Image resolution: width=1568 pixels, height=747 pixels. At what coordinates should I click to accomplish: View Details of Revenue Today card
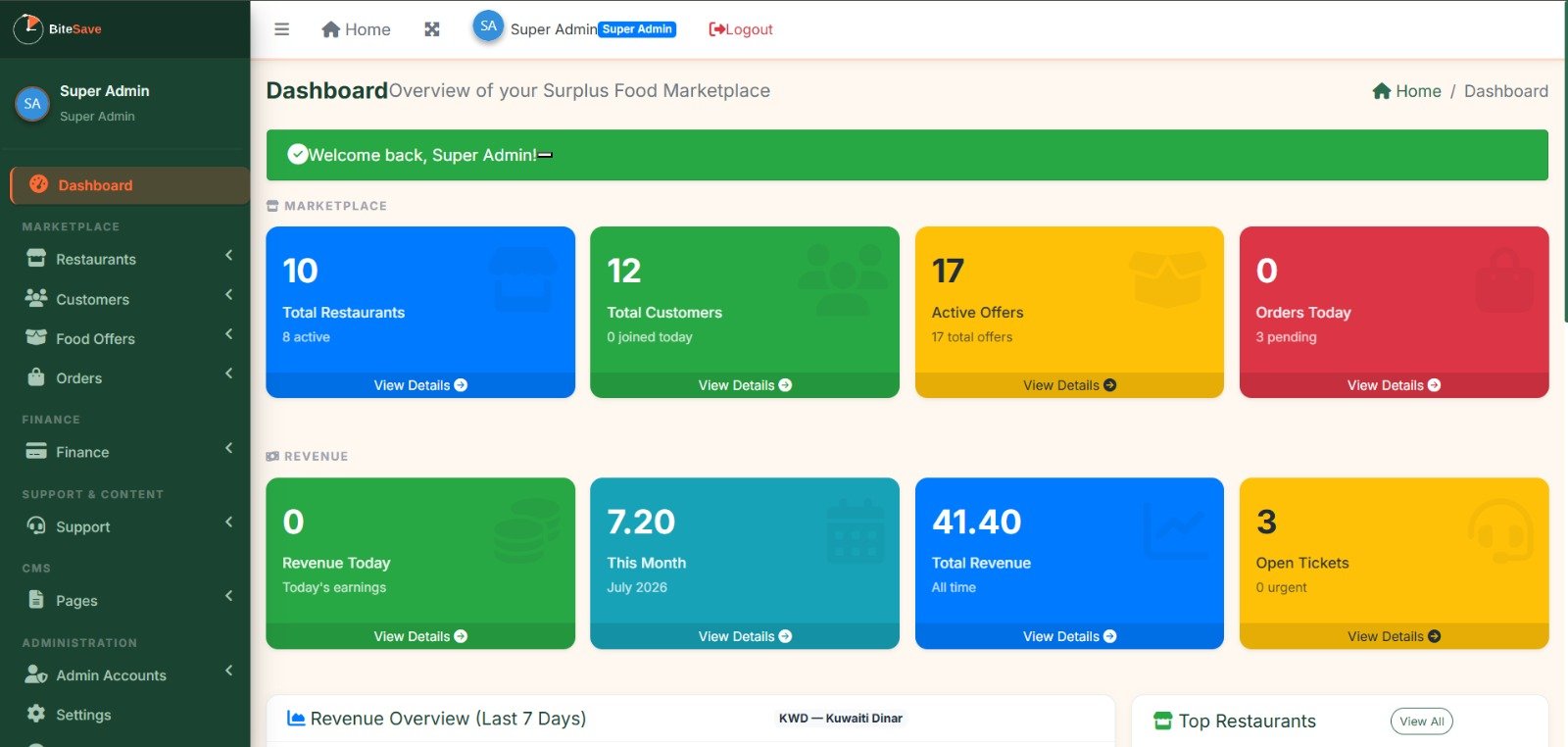point(420,636)
